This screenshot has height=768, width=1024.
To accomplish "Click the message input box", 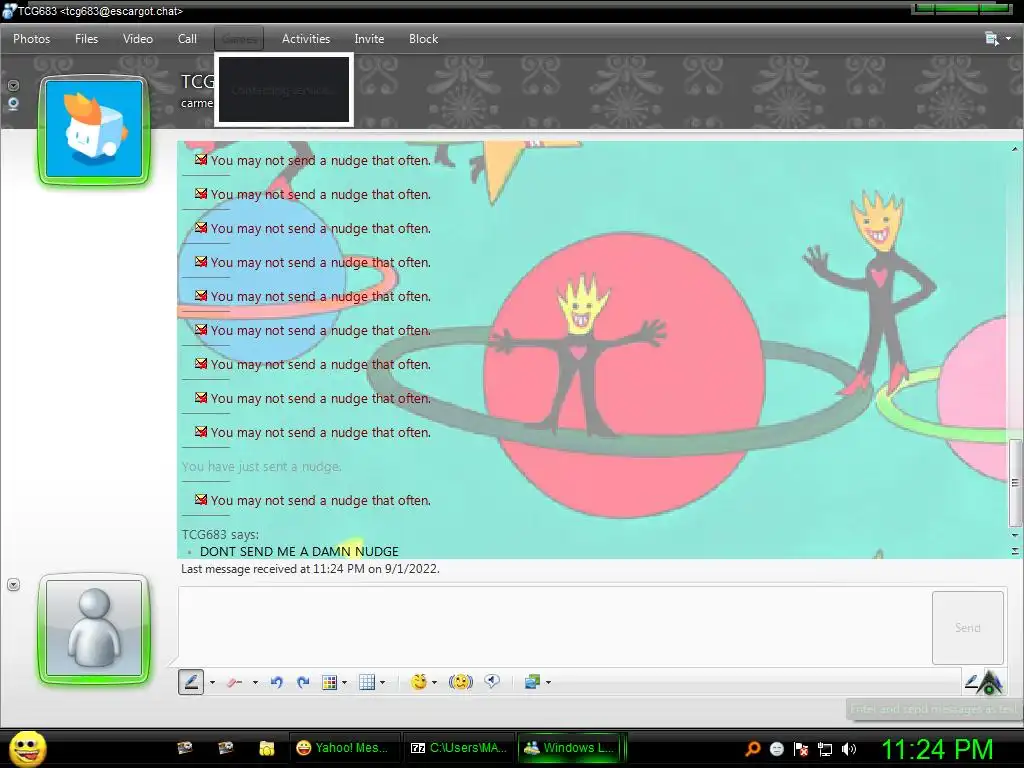I will pyautogui.click(x=554, y=626).
